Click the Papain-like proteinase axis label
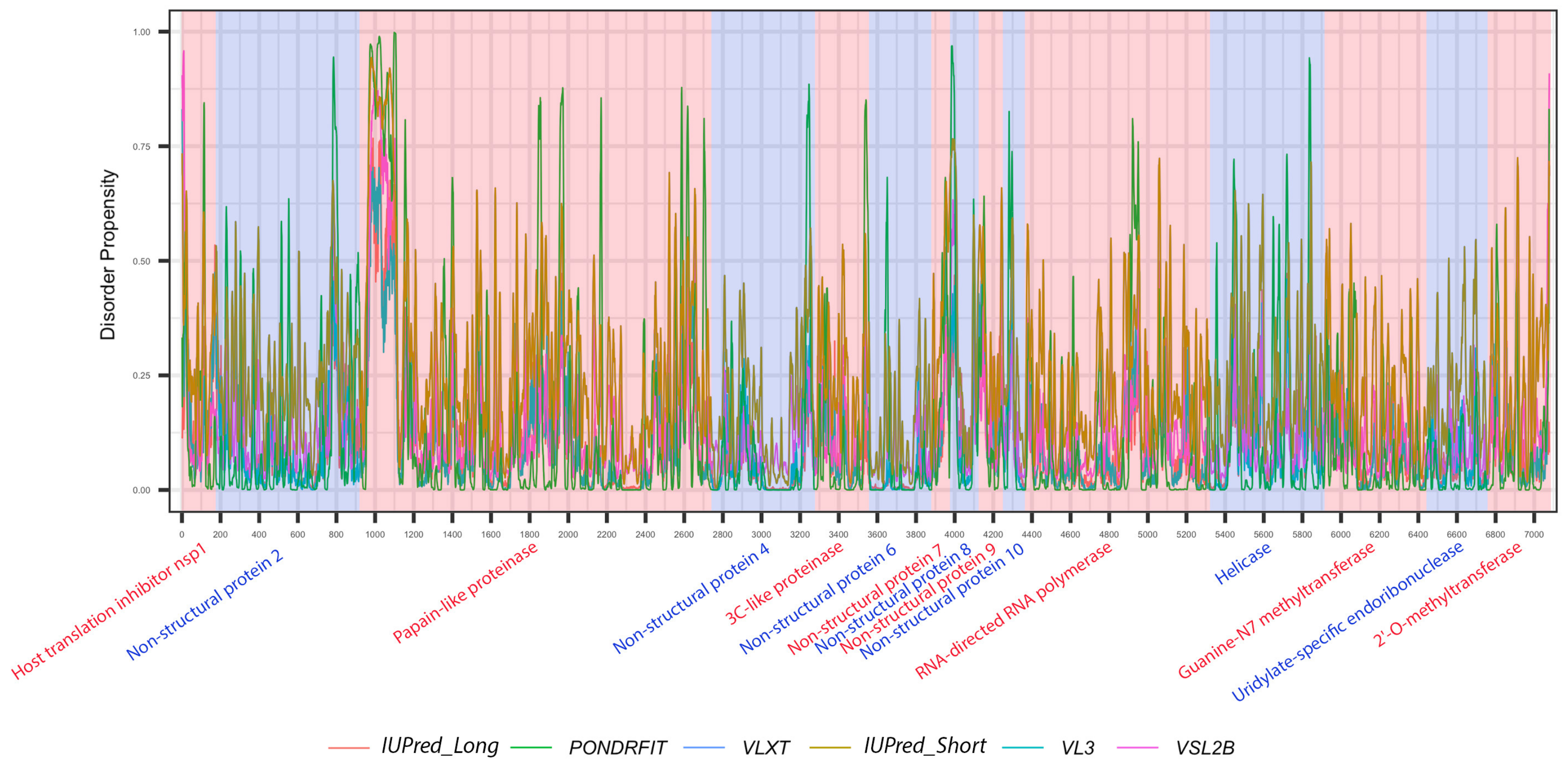The width and height of the screenshot is (1568, 768). (x=465, y=592)
